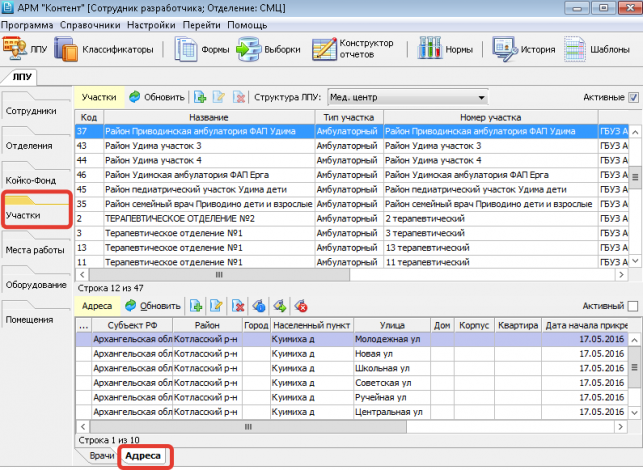Image resolution: width=643 pixels, height=470 pixels.
Task: Click the участки table horizontal scrollbar thumb
Action: pos(219,275)
